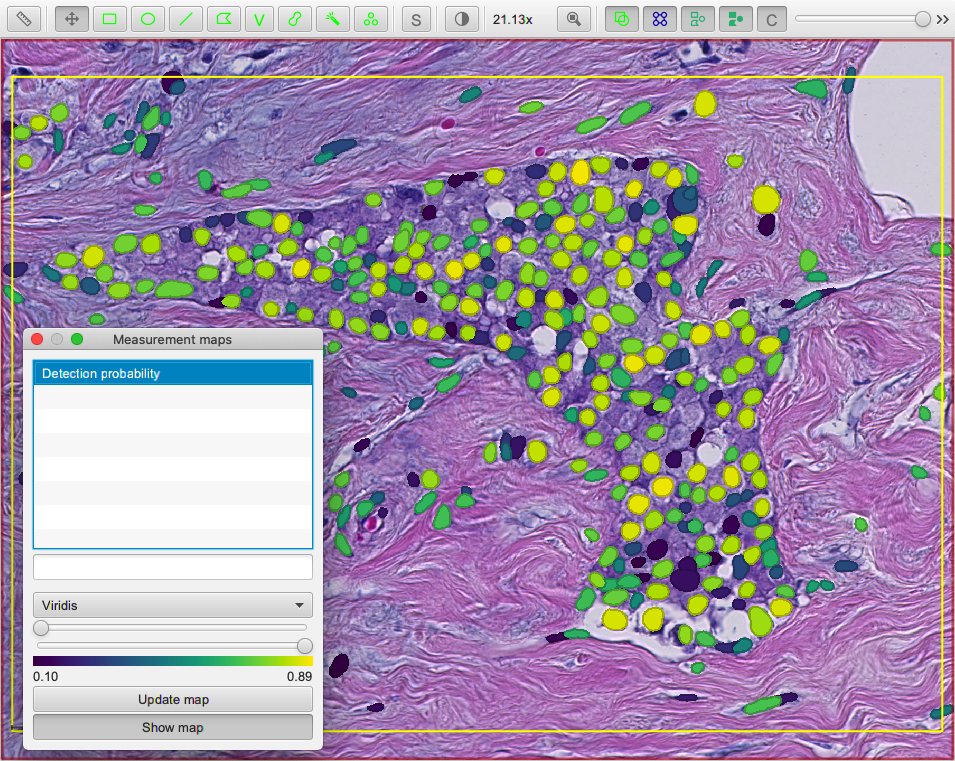Toggle show annotations overlay
Image resolution: width=955 pixels, height=761 pixels.
click(x=622, y=19)
